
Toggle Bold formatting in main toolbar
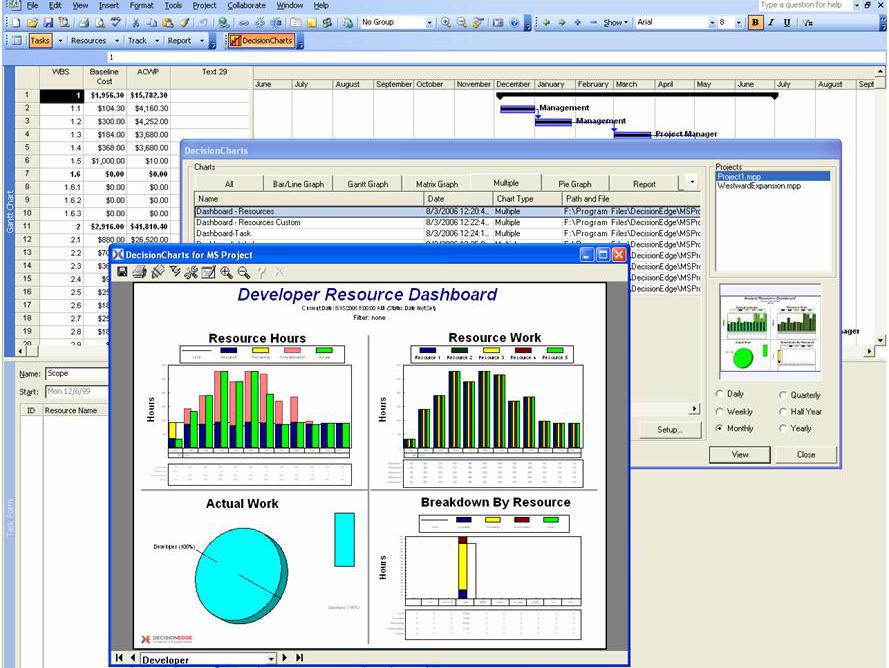pyautogui.click(x=754, y=22)
